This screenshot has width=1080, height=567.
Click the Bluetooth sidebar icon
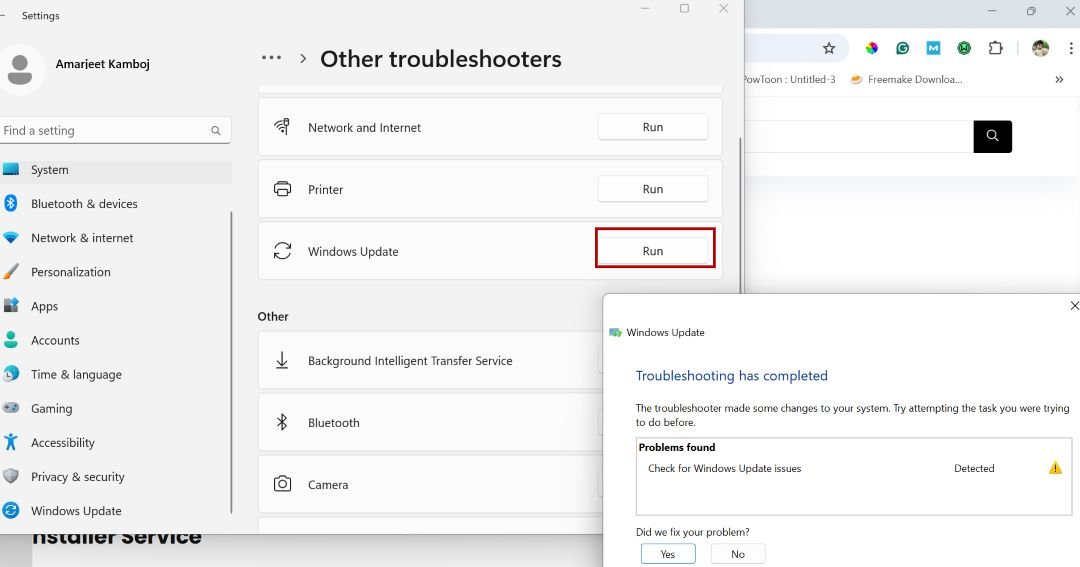coord(10,203)
